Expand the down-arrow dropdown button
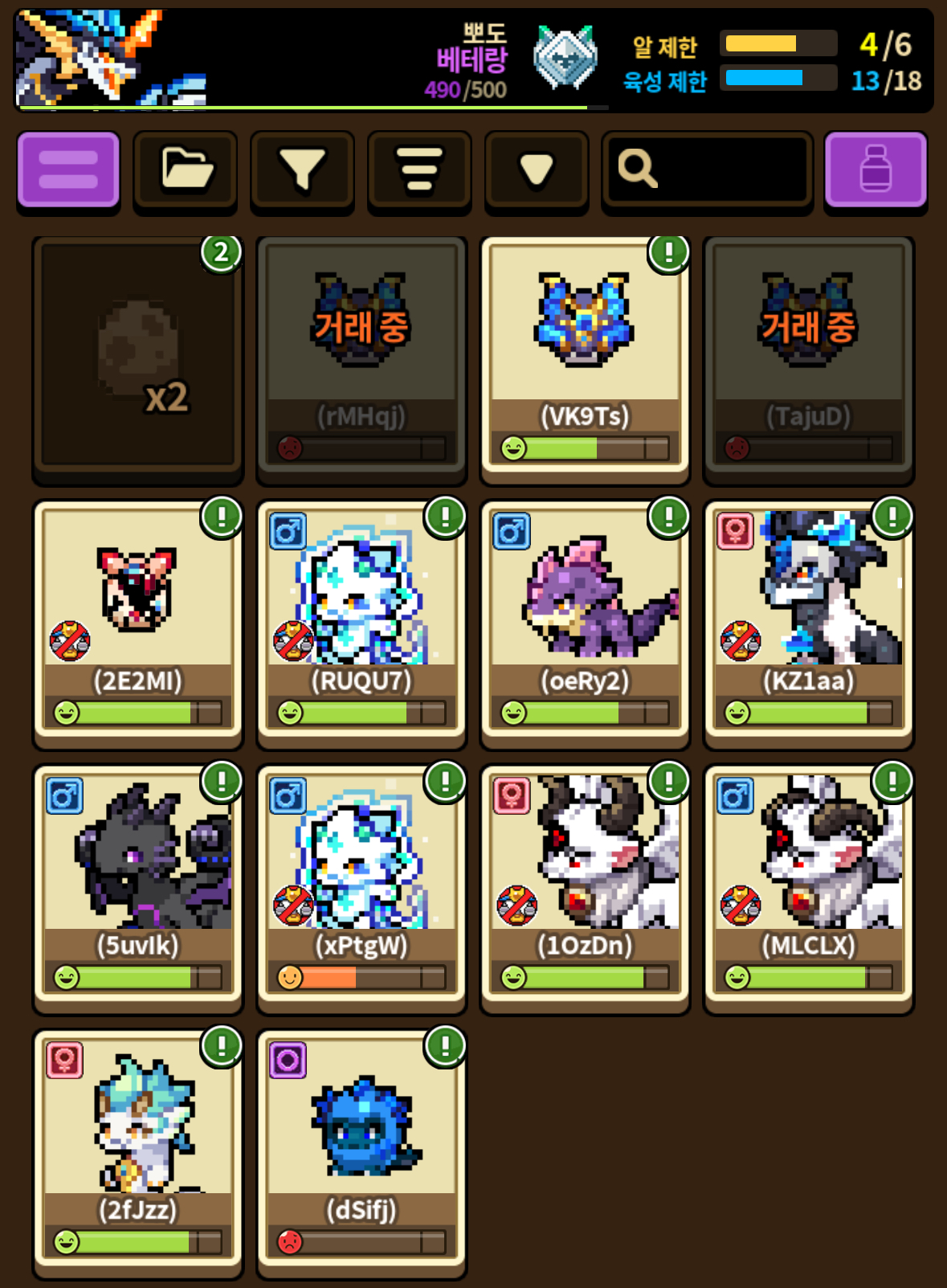Viewport: 947px width, 1288px height. click(537, 170)
